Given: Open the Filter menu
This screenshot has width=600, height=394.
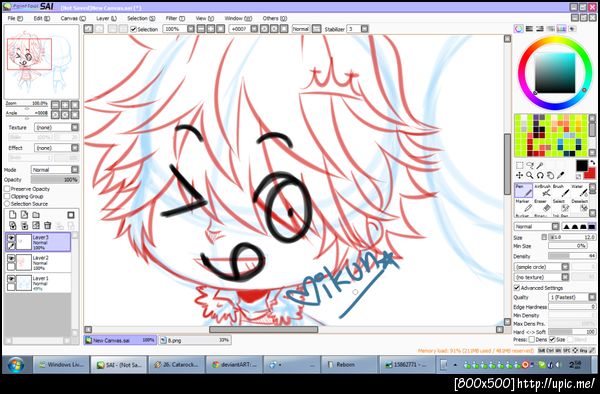Looking at the screenshot, I should (175, 18).
